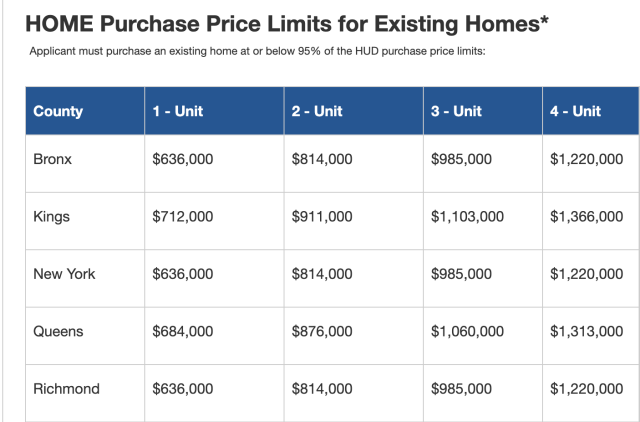
Task: Click the Queens 2-unit price $876,000
Action: click(x=322, y=331)
